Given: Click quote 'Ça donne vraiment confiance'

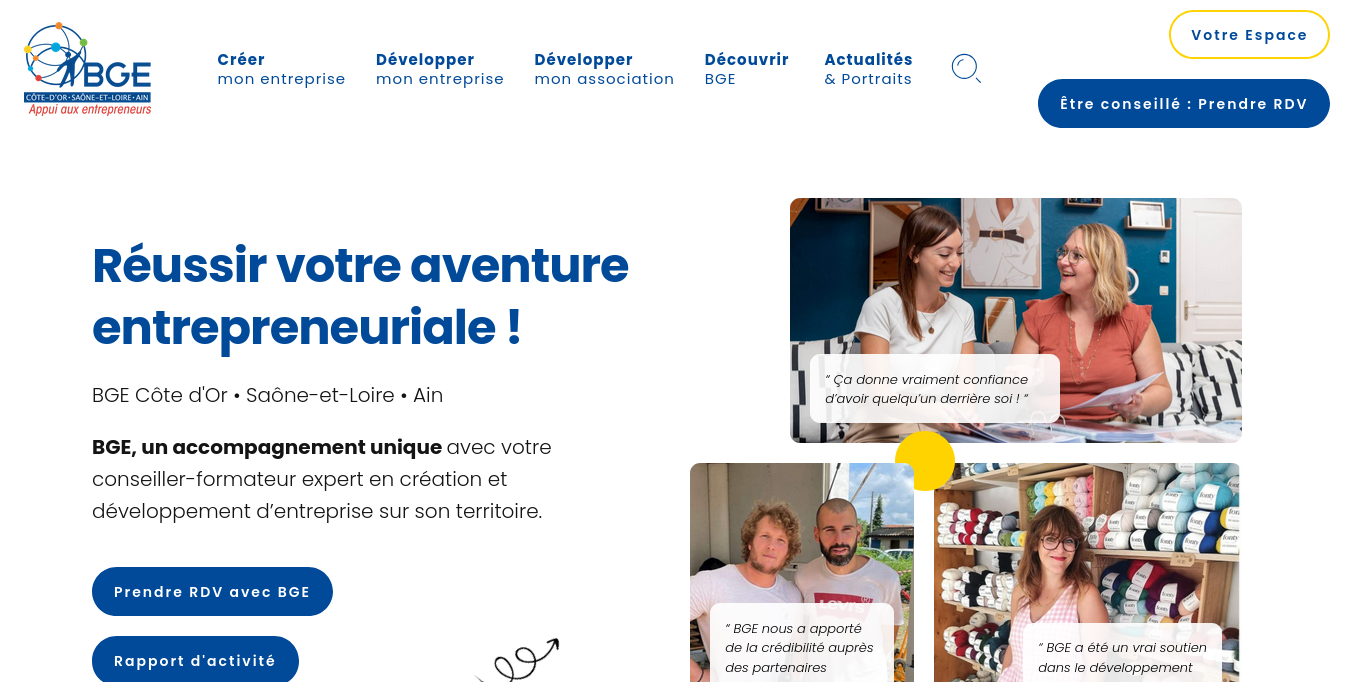Looking at the screenshot, I should click(x=935, y=388).
